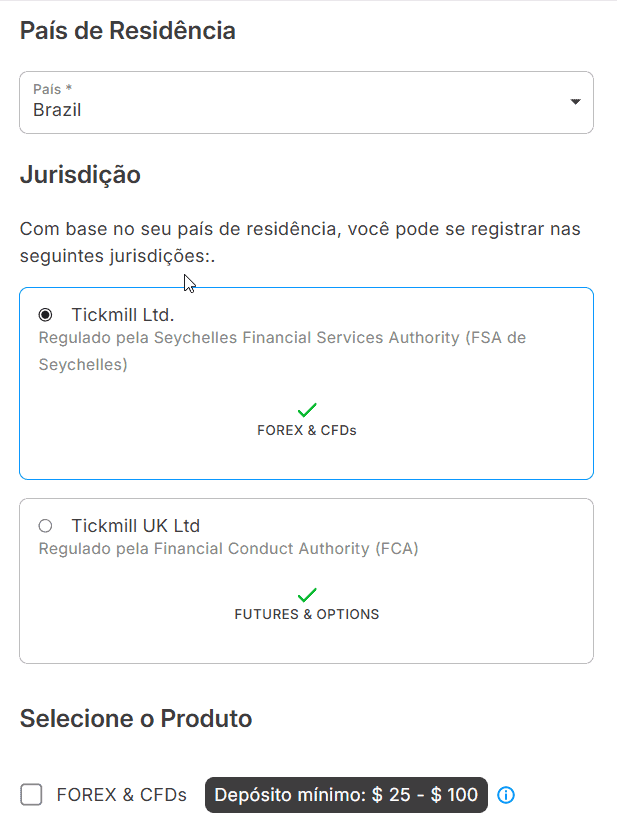This screenshot has height=835, width=617.
Task: Click the dropdown arrow on the País field
Action: click(x=576, y=101)
